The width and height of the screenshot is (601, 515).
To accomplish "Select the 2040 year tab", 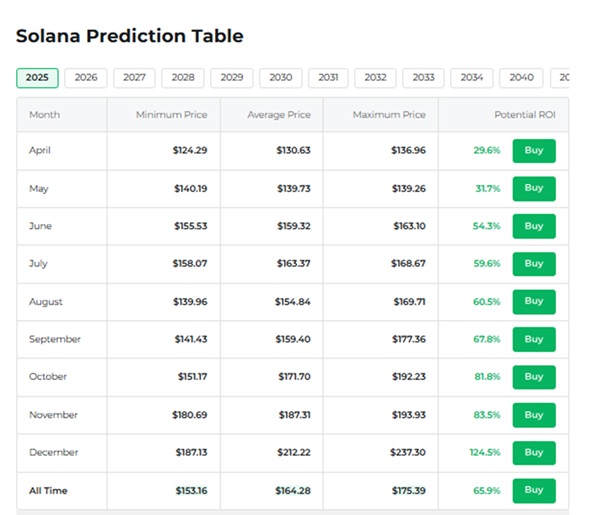I will click(521, 78).
